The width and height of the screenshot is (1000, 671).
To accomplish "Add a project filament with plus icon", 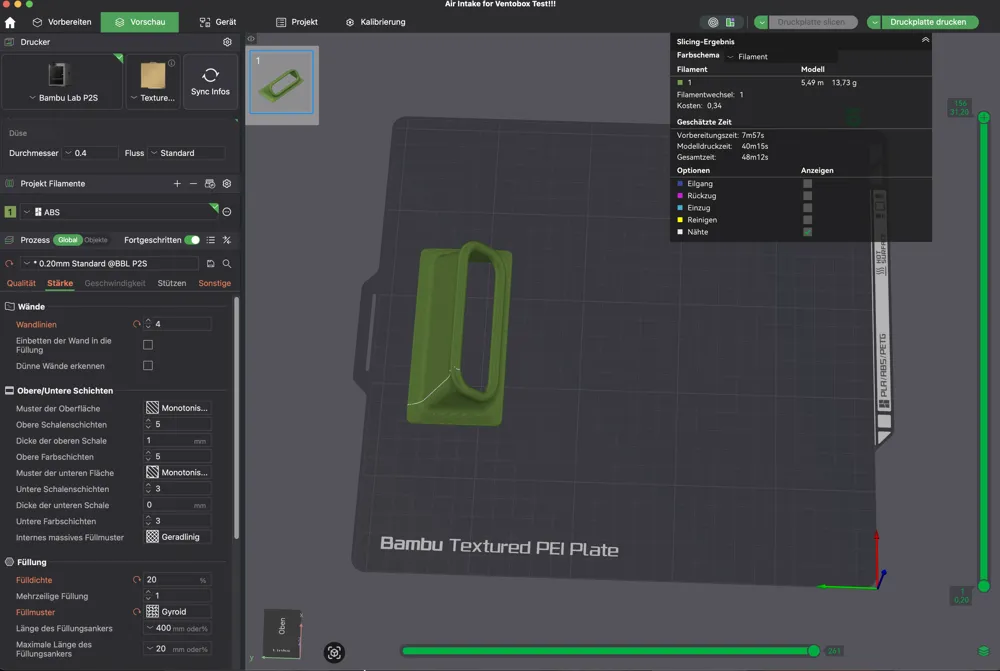I will point(177,184).
